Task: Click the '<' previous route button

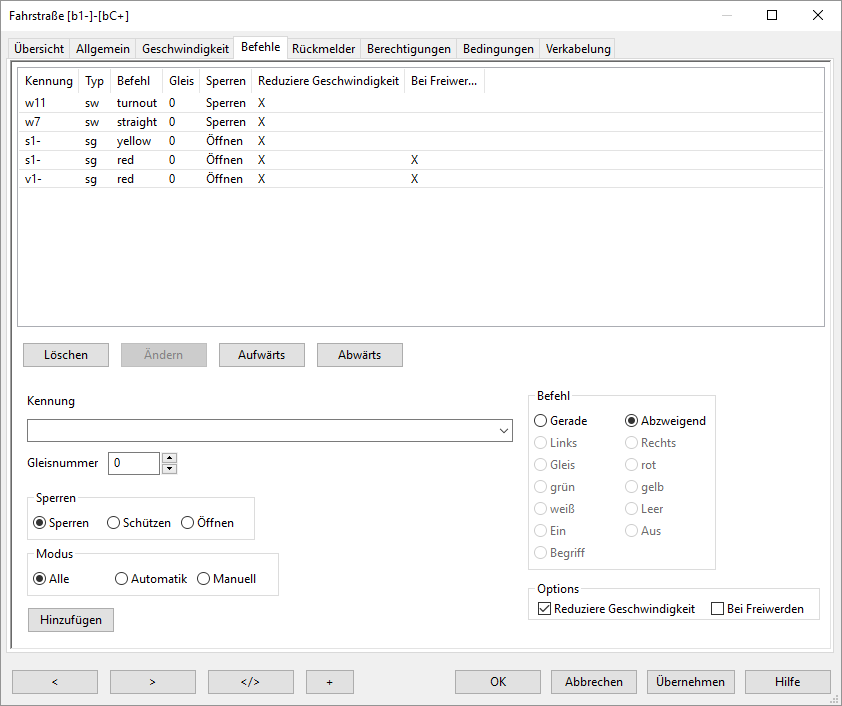Action: click(x=55, y=682)
